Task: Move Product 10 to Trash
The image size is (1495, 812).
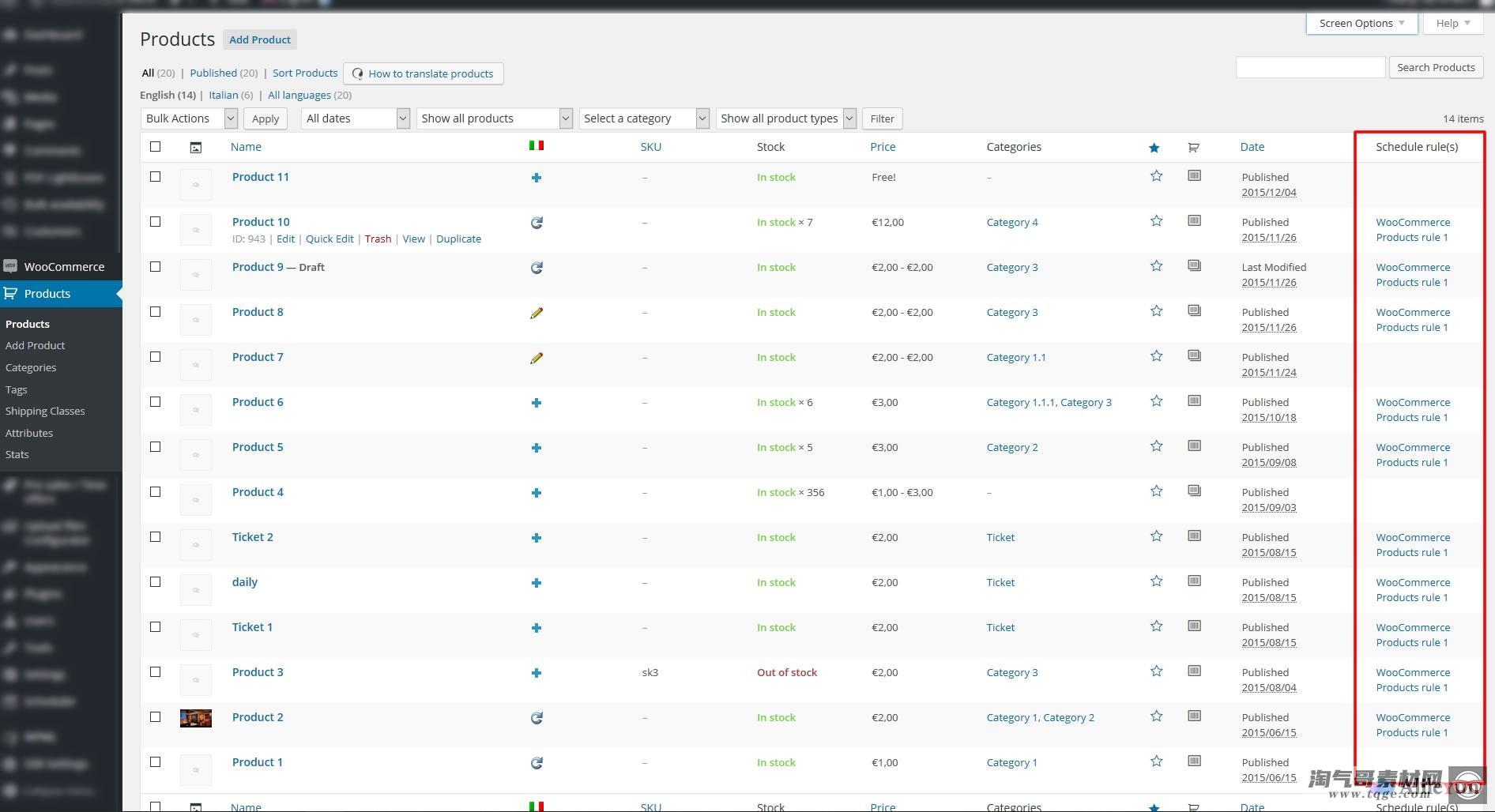Action: (x=378, y=239)
